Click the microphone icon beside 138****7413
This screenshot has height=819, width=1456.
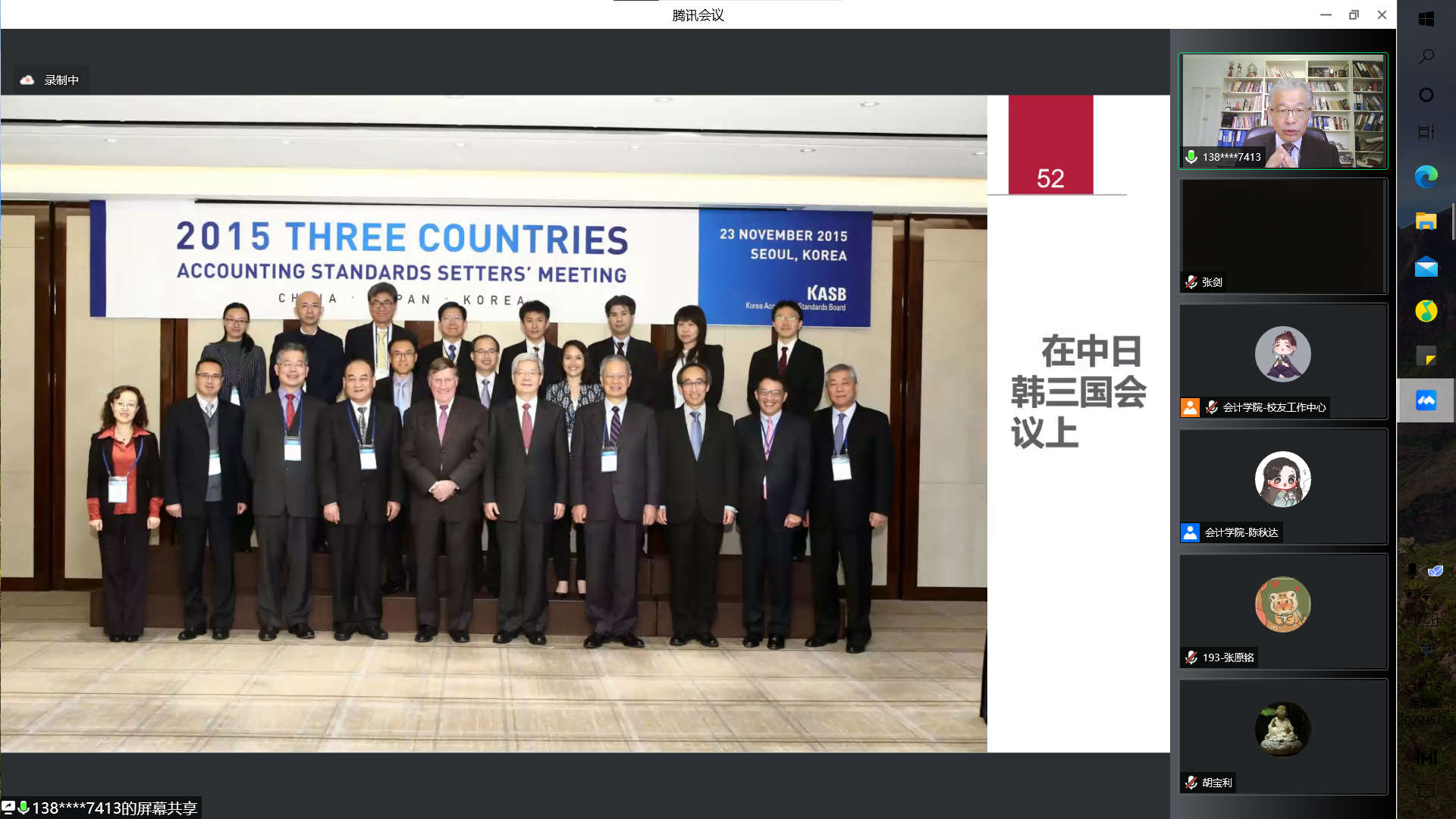[1191, 157]
